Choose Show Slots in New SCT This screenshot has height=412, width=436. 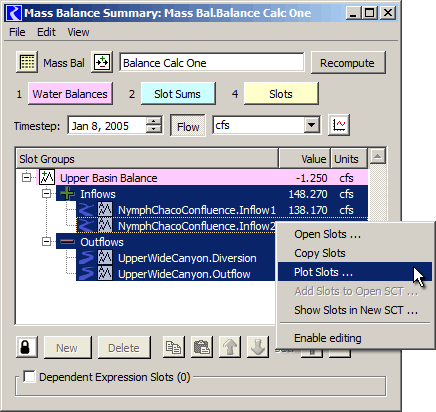(355, 310)
